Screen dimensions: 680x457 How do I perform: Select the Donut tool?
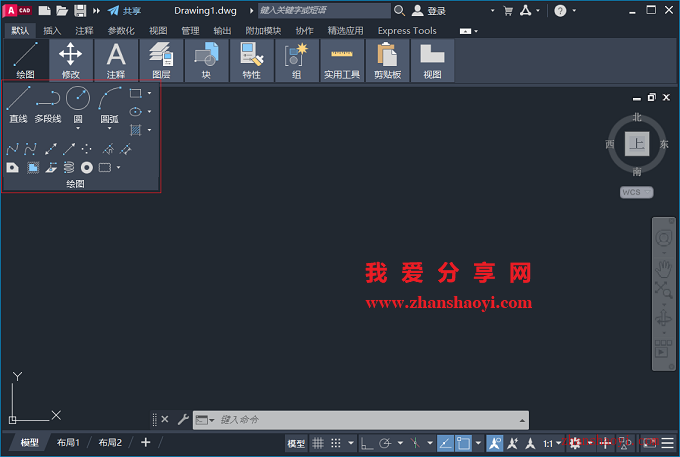point(87,168)
